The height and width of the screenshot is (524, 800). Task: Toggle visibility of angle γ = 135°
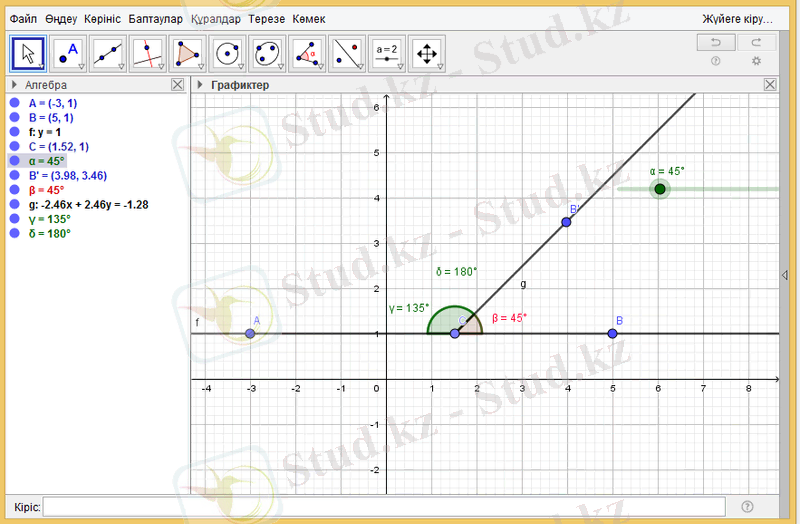pos(14,219)
